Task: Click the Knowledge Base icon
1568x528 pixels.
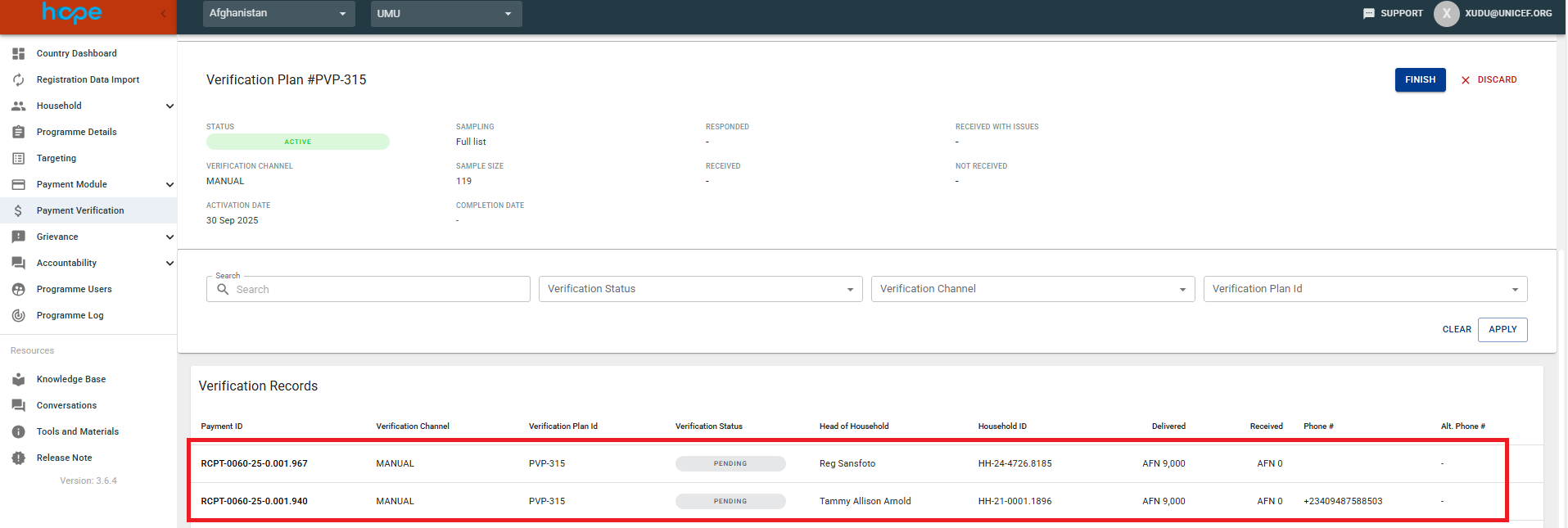Action: click(x=18, y=379)
